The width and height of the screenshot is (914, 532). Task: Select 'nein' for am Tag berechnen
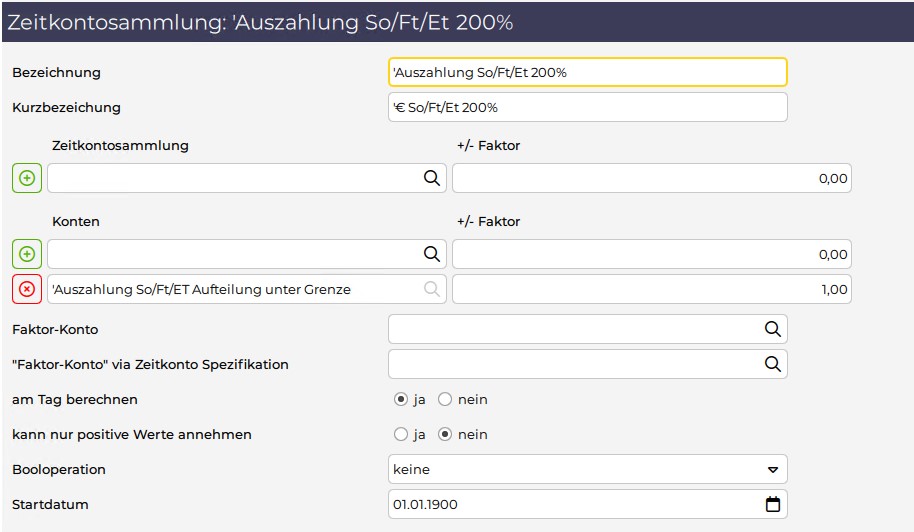[445, 399]
